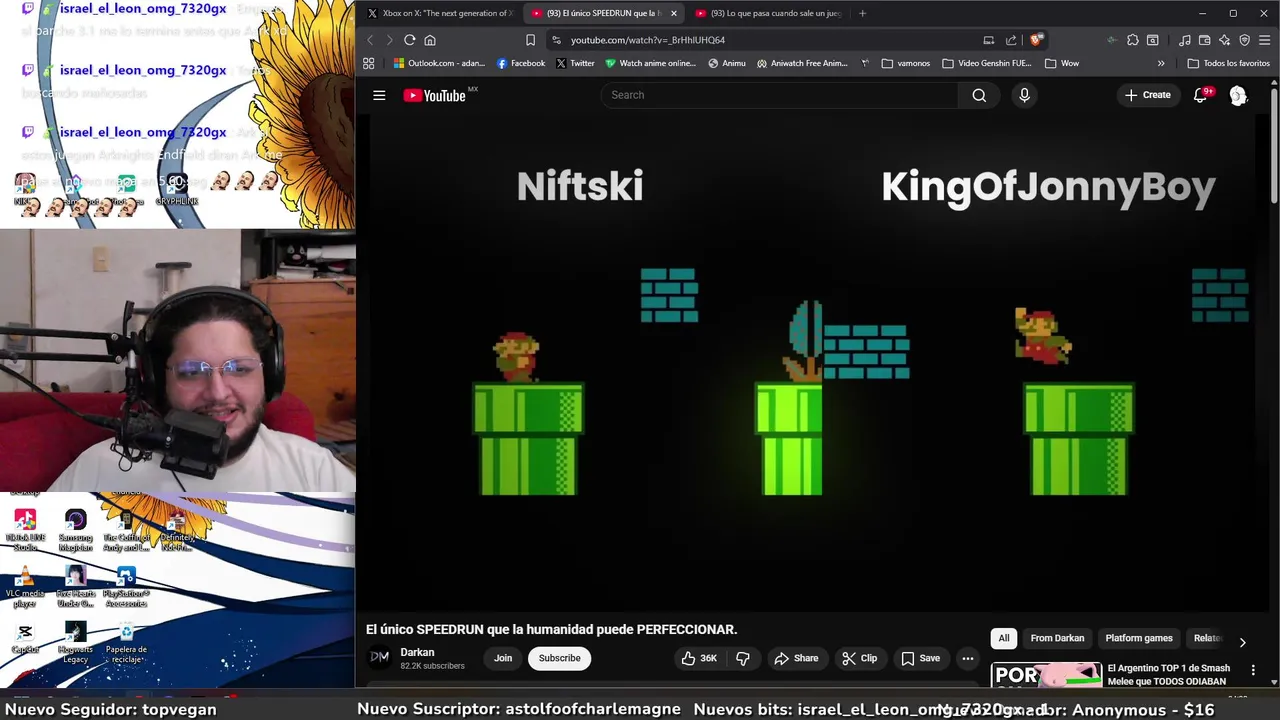This screenshot has height=720, width=1280.
Task: Go to the YouTube home logo
Action: pyautogui.click(x=434, y=95)
